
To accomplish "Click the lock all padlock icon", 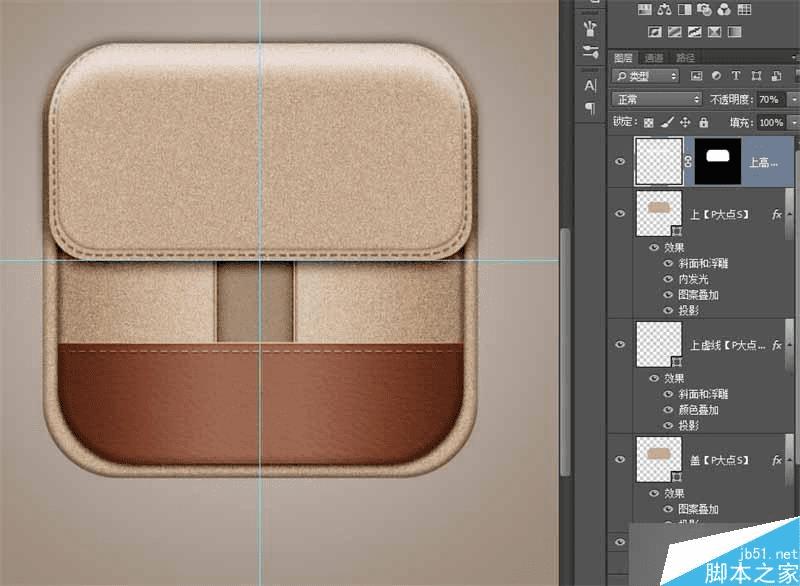I will pyautogui.click(x=704, y=122).
